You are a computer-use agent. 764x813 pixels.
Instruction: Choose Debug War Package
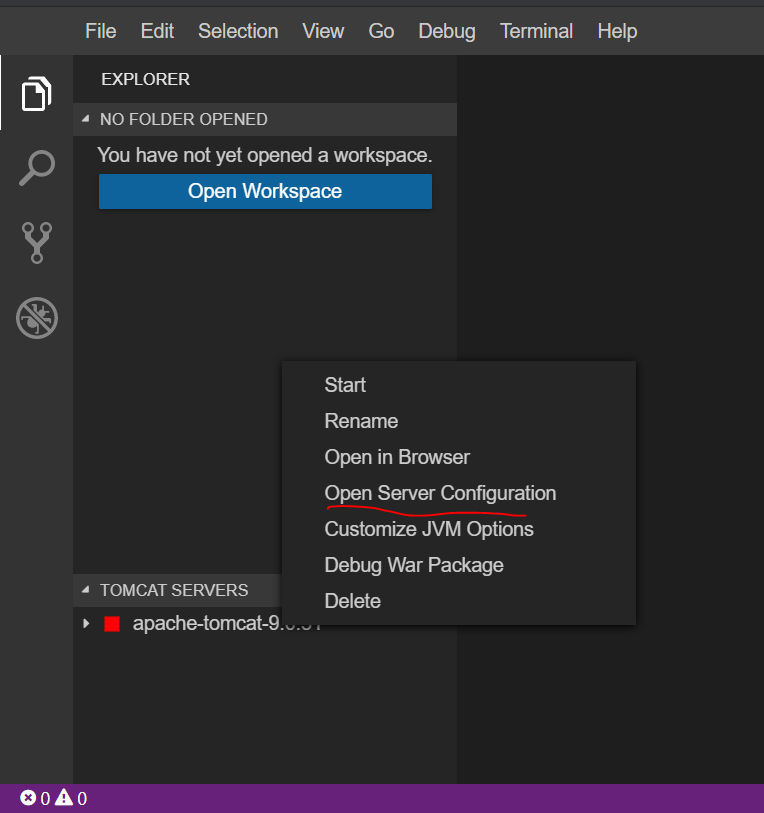pos(414,565)
